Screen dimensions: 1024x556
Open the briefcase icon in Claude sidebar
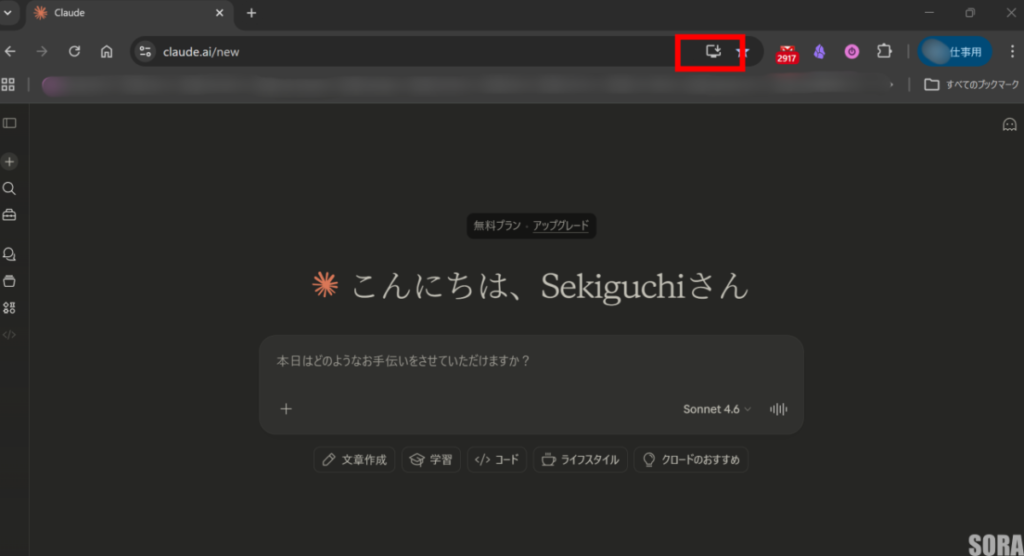click(9, 215)
